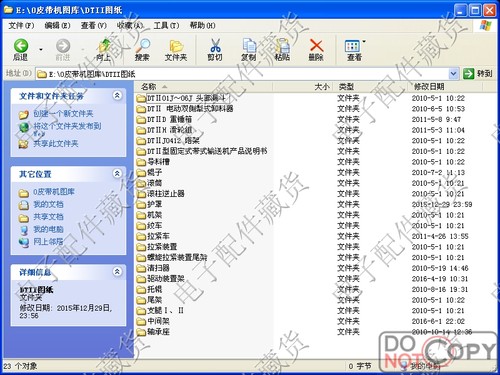
Task: Paste with the 粘贴 clipboard icon
Action: (282, 50)
